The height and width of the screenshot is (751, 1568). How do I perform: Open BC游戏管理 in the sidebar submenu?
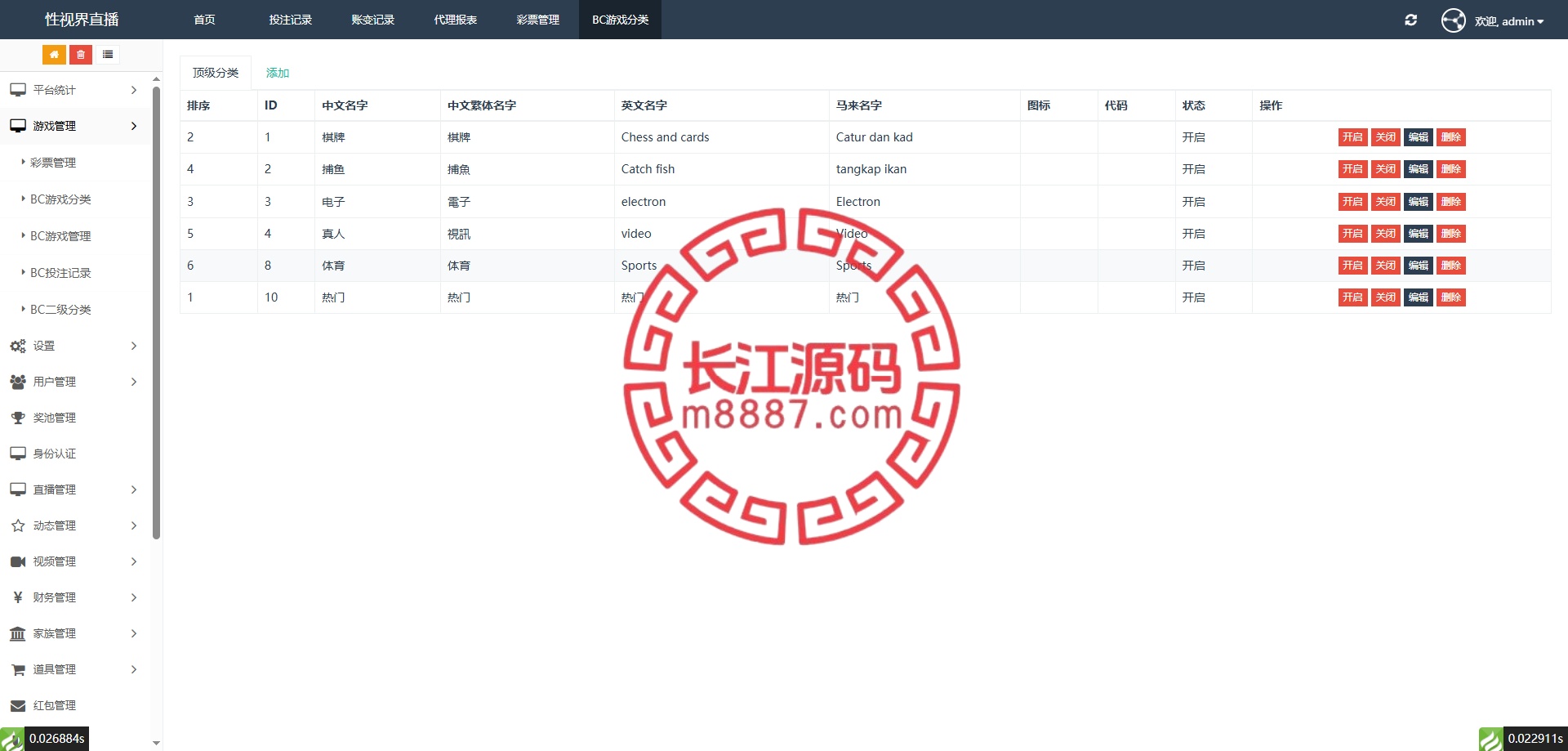tap(60, 236)
